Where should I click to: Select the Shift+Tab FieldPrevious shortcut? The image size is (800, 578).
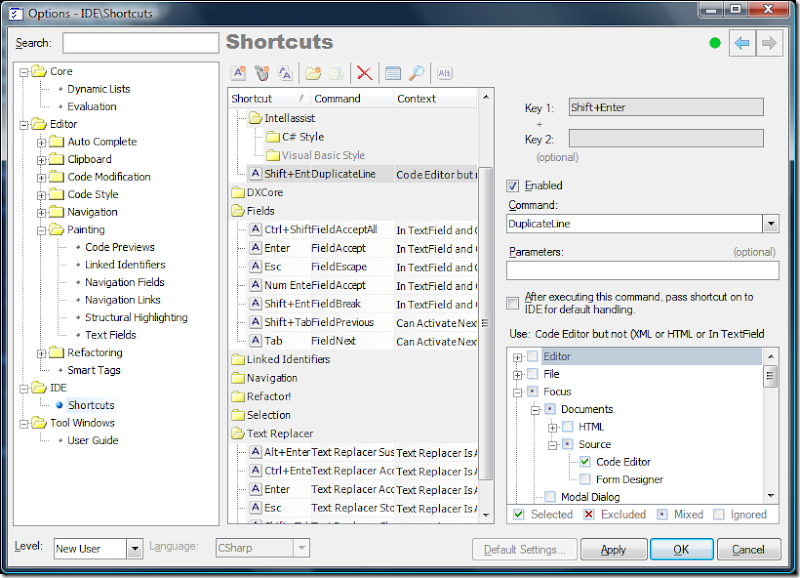tap(362, 322)
